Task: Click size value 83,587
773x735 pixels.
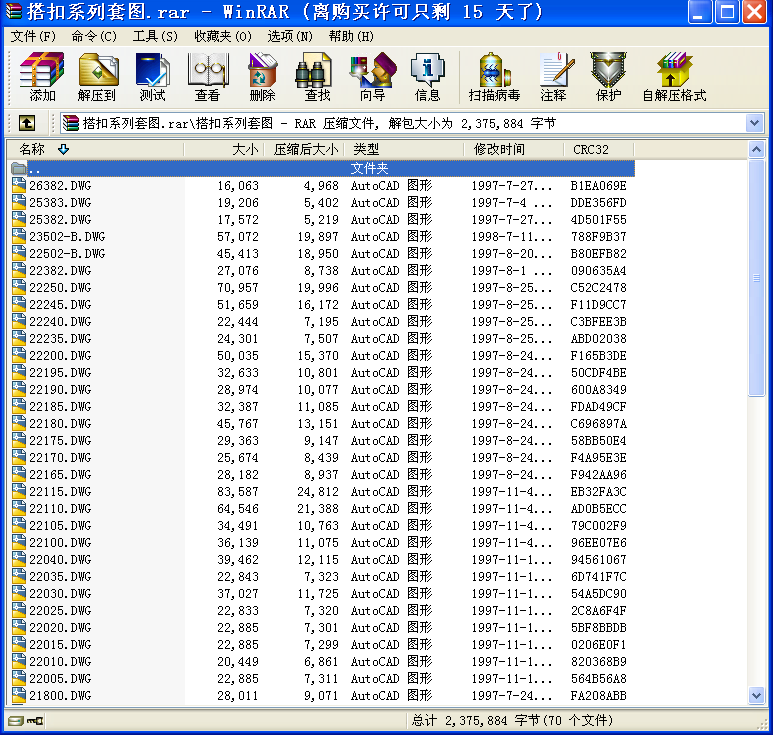Action: [x=238, y=491]
